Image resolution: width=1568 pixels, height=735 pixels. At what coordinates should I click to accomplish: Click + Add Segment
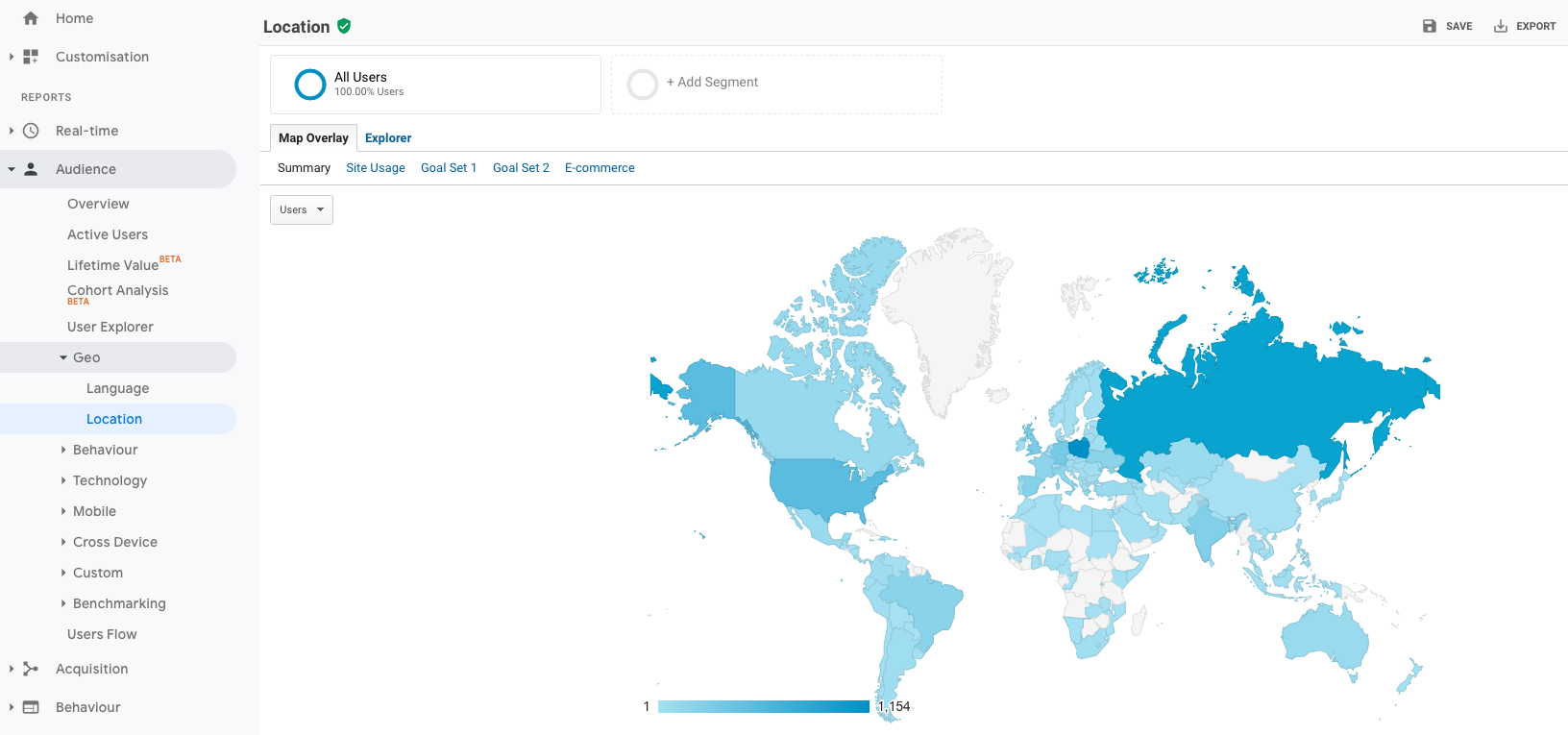(712, 83)
